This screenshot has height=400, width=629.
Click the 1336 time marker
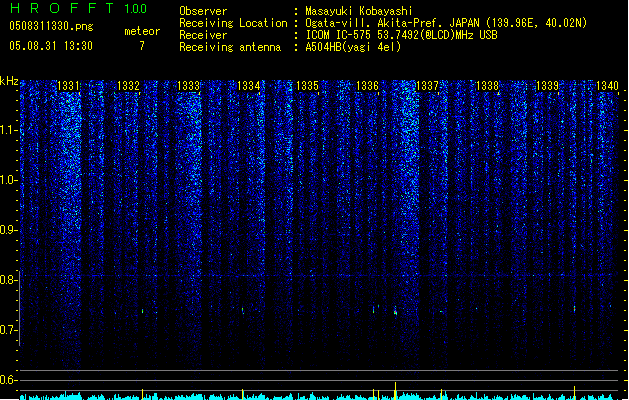tap(367, 86)
